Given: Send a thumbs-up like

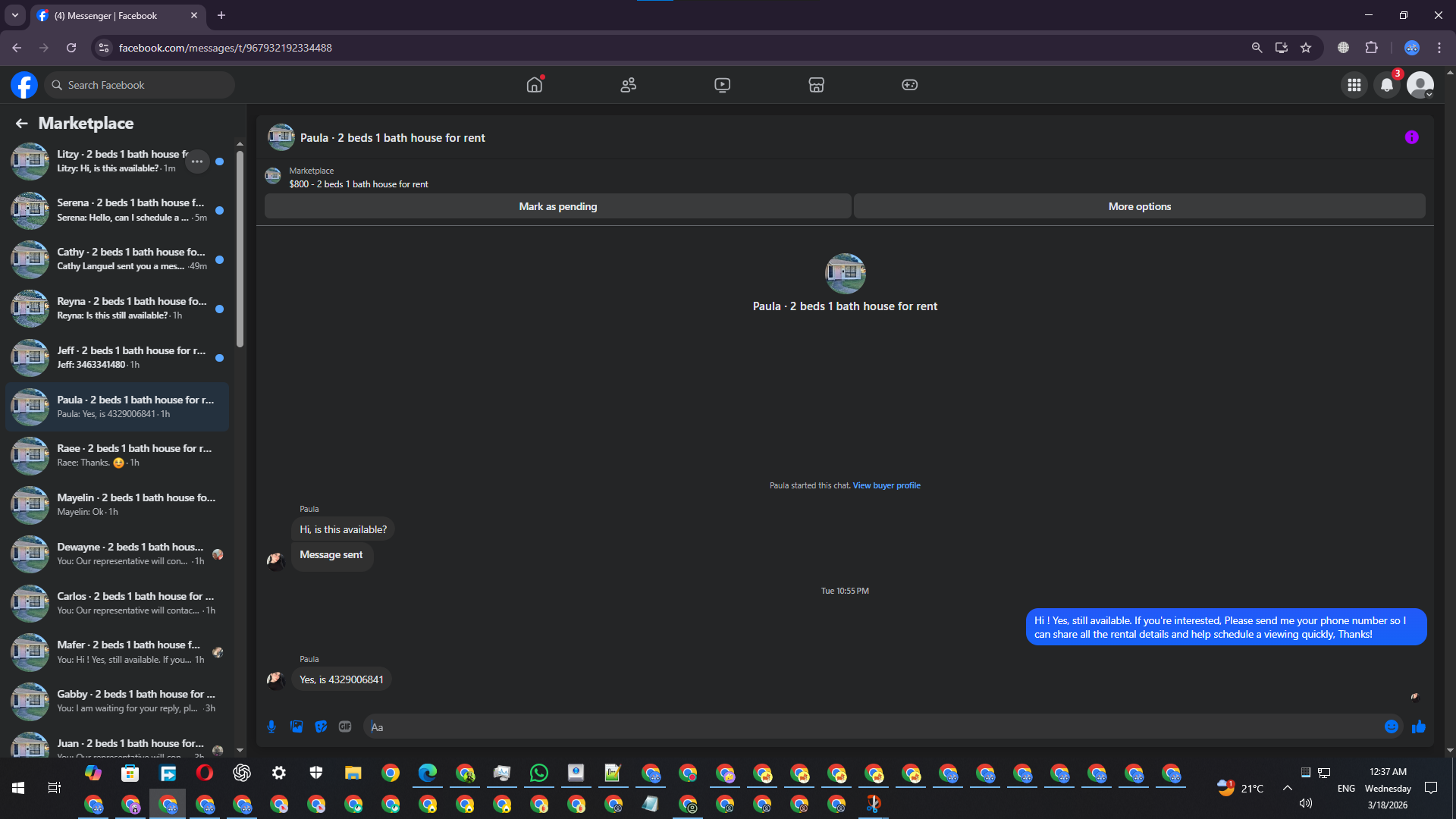Looking at the screenshot, I should click(x=1419, y=726).
